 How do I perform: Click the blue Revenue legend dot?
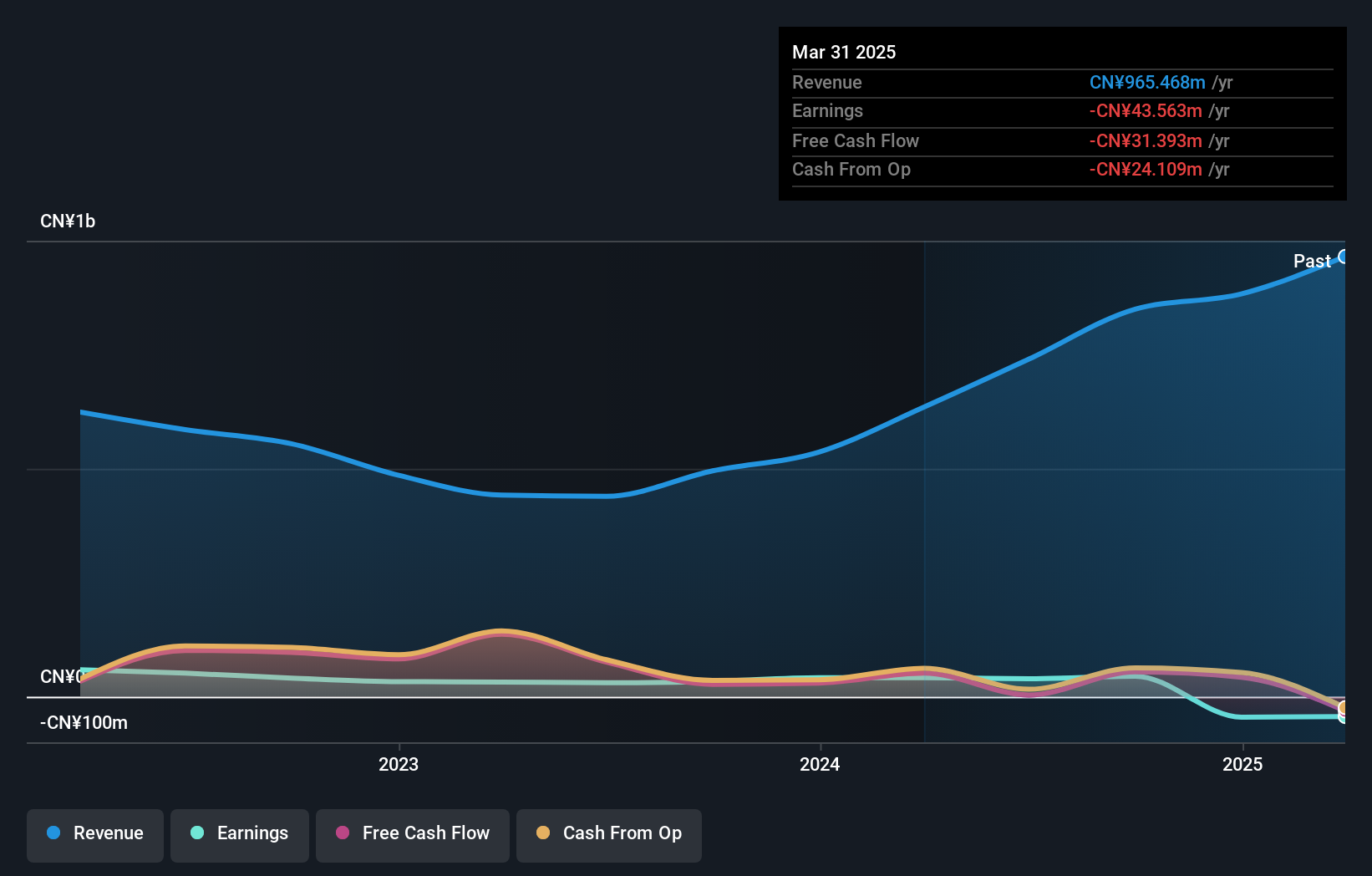(53, 833)
